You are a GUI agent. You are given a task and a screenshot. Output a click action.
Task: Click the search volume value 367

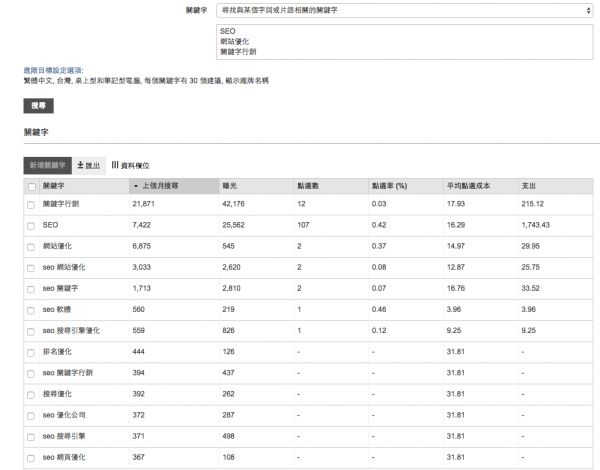139,457
